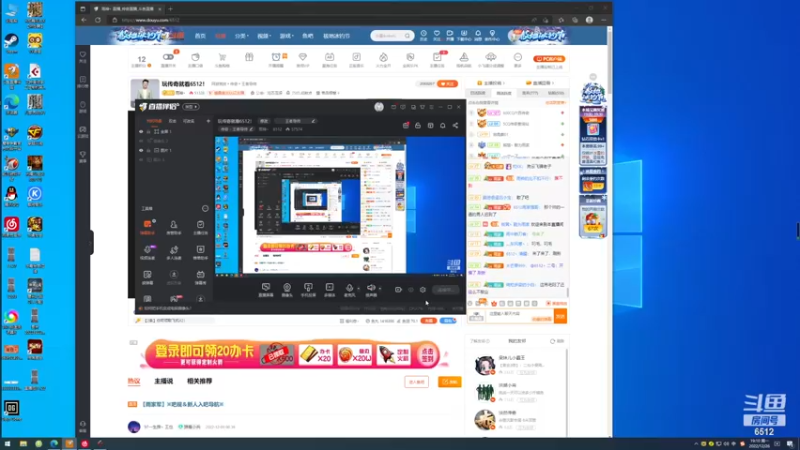Toggle the switch icon in streamer toolbar
800x450 pixels.
pyautogui.click(x=168, y=57)
